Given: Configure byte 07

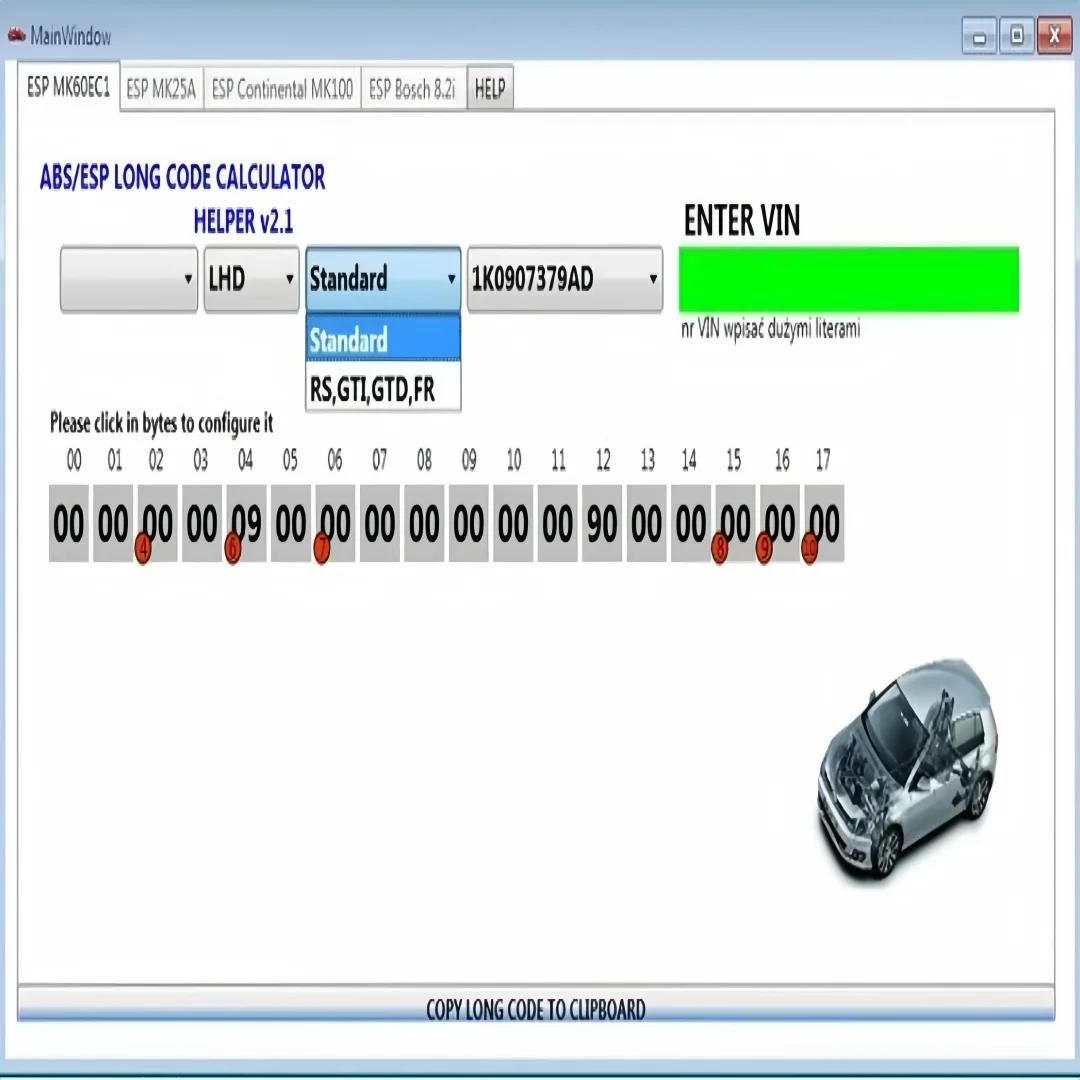Looking at the screenshot, I should point(380,523).
